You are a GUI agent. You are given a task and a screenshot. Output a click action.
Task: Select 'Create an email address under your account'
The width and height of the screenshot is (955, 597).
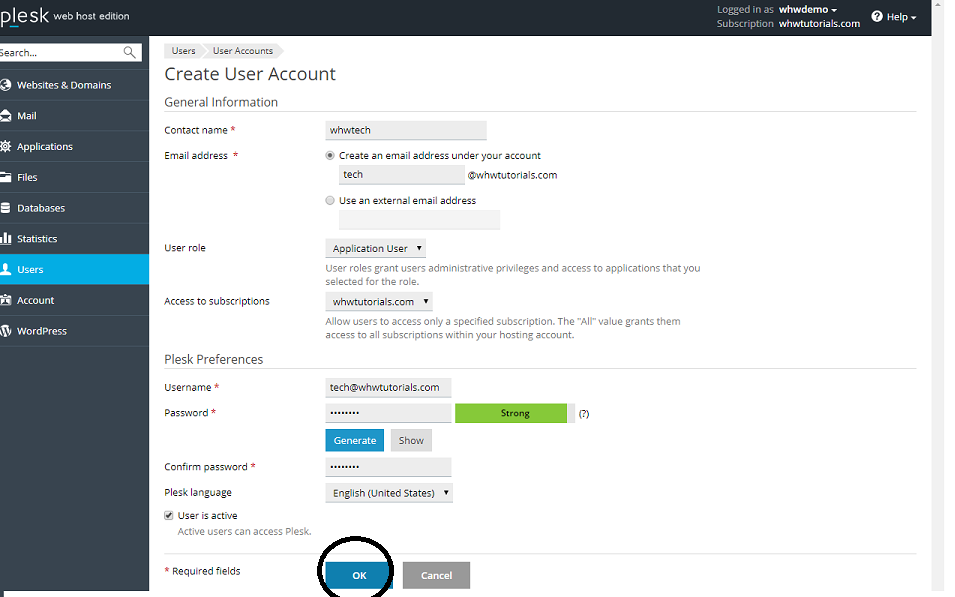tap(330, 156)
